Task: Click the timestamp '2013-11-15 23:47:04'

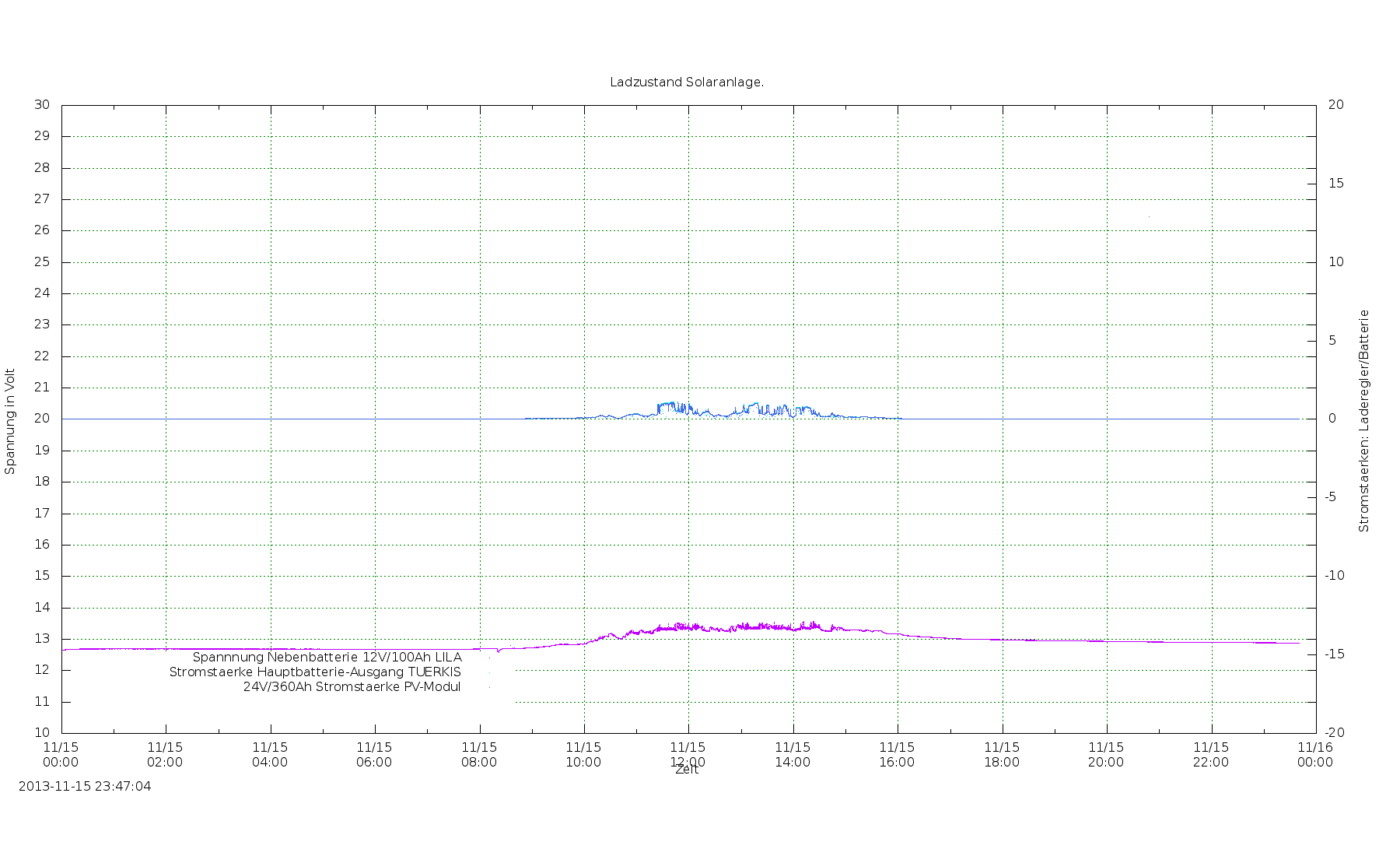Action: tap(85, 787)
